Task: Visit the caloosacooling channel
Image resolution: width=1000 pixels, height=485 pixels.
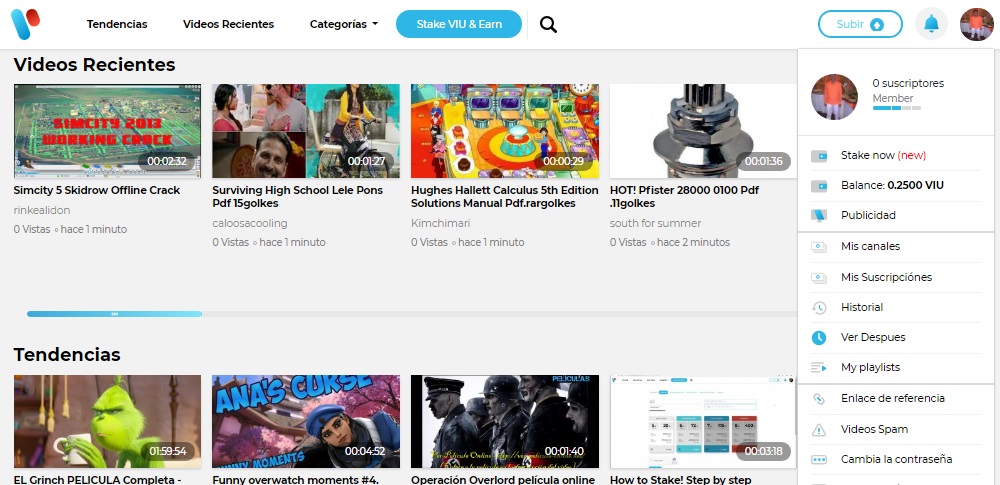Action: (x=249, y=223)
